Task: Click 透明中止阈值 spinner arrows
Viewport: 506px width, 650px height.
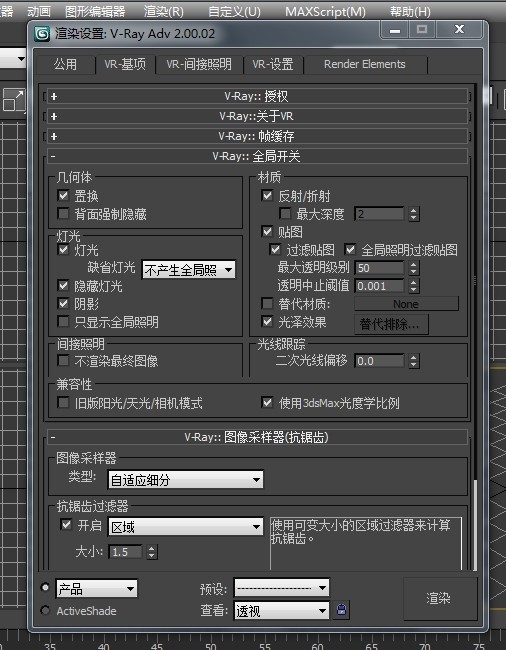Action: (x=414, y=286)
